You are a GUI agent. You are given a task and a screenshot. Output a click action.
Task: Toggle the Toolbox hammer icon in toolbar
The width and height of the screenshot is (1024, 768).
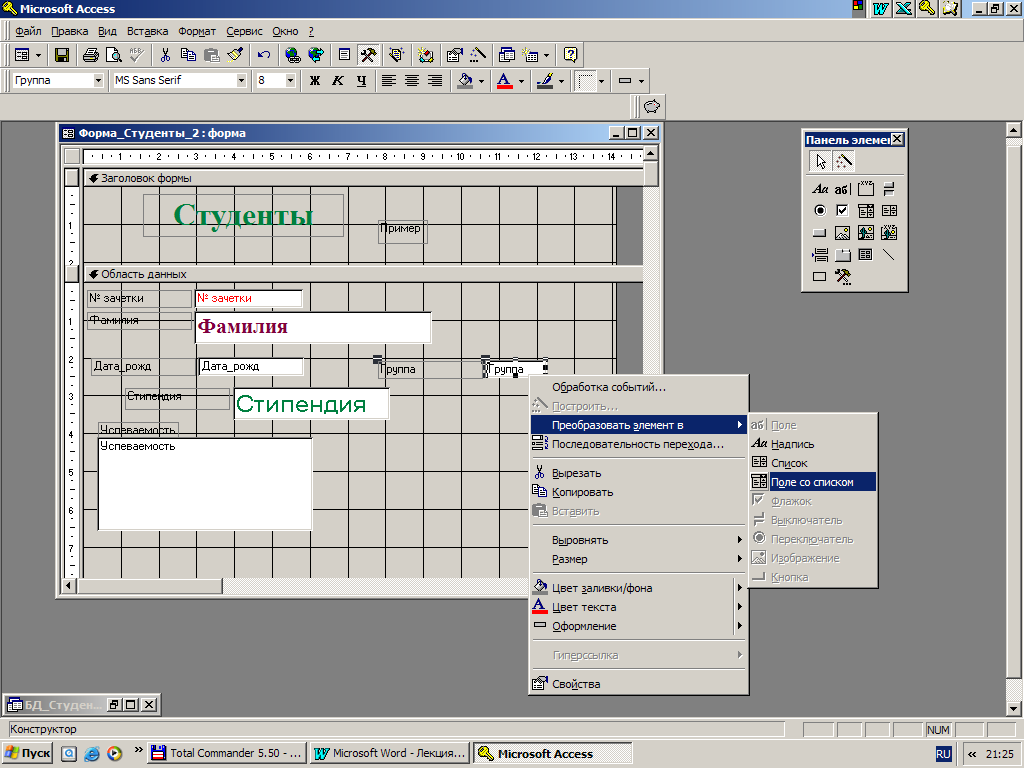point(368,55)
